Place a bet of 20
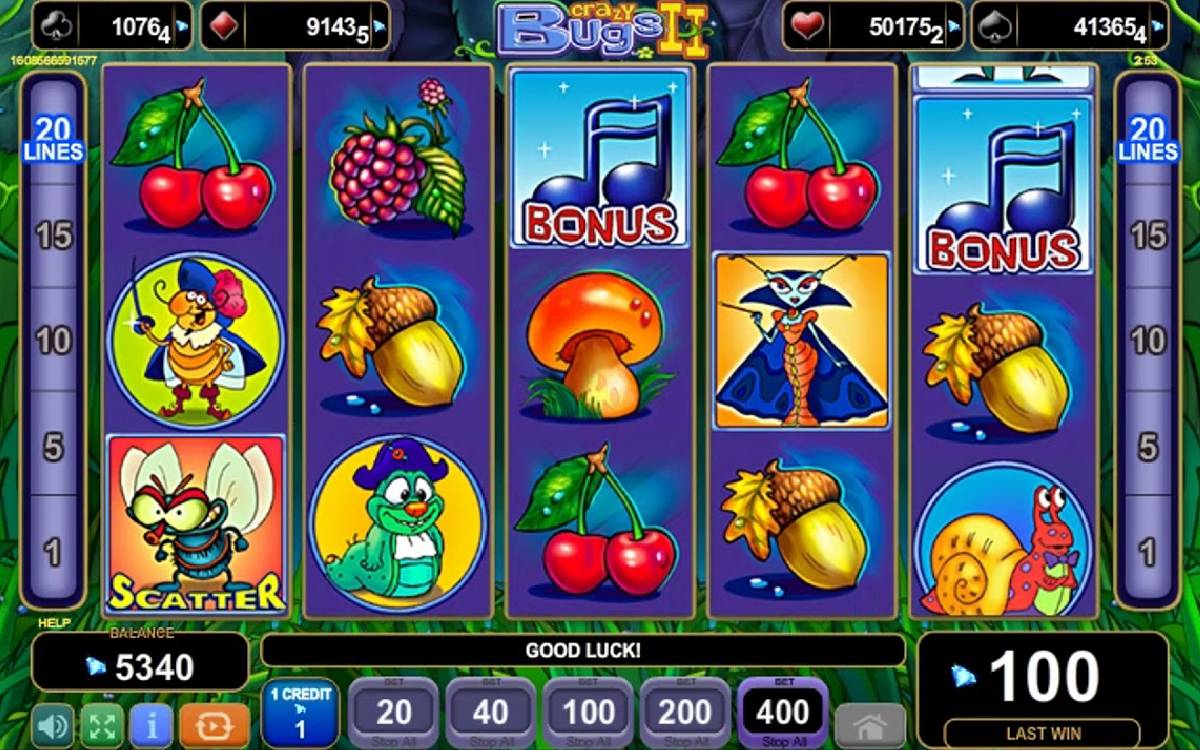This screenshot has width=1200, height=750. click(x=393, y=713)
